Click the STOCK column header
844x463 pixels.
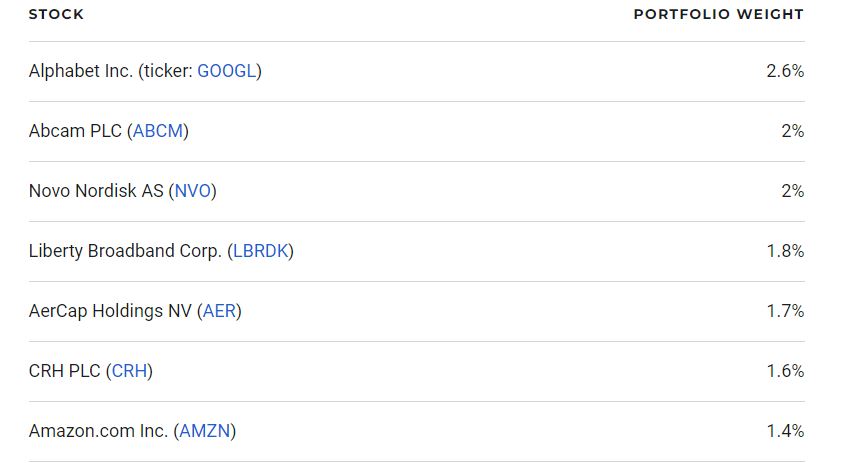[x=56, y=15]
